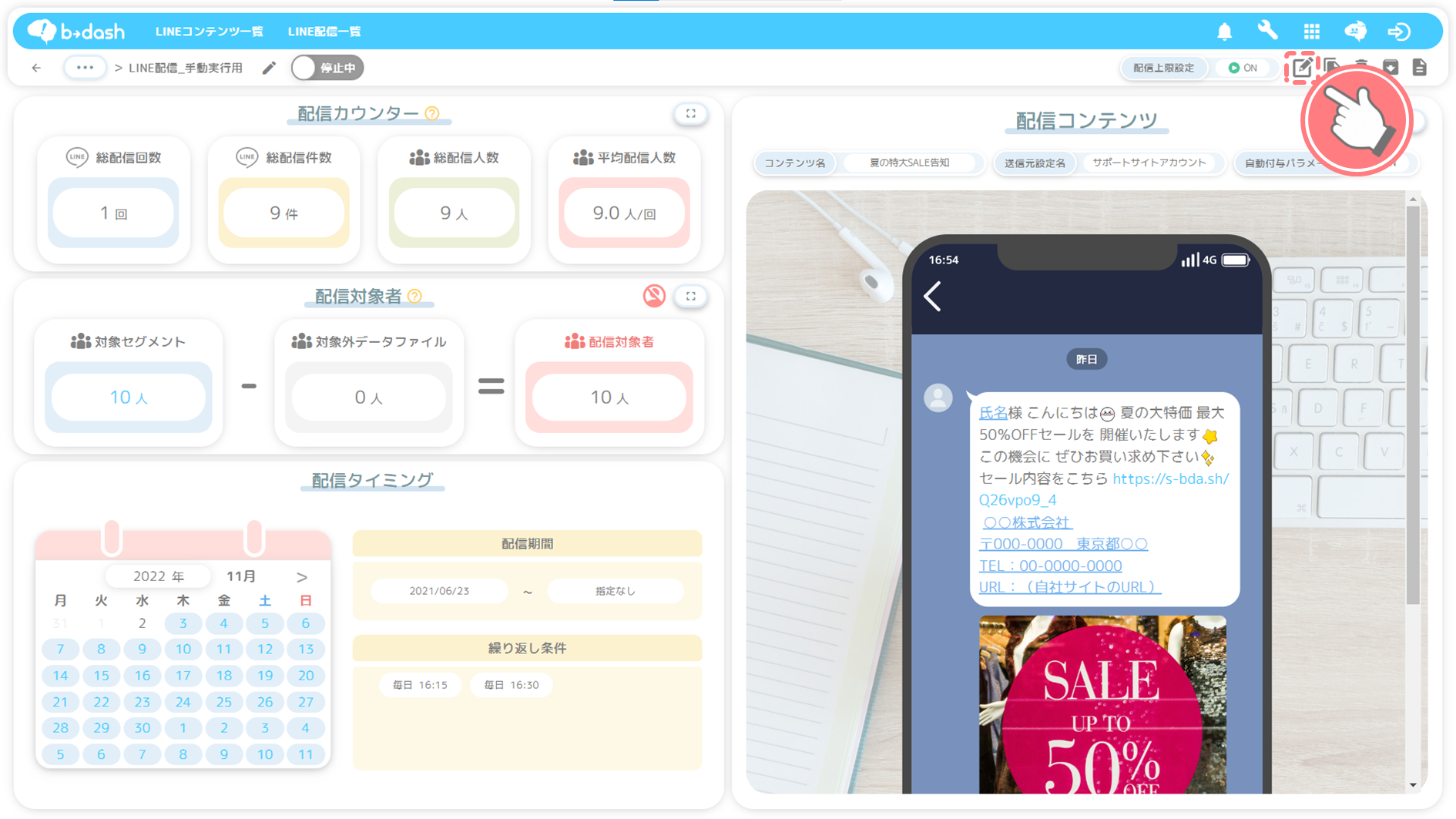Select calendar date 30
This screenshot has height=819, width=1456.
point(142,728)
